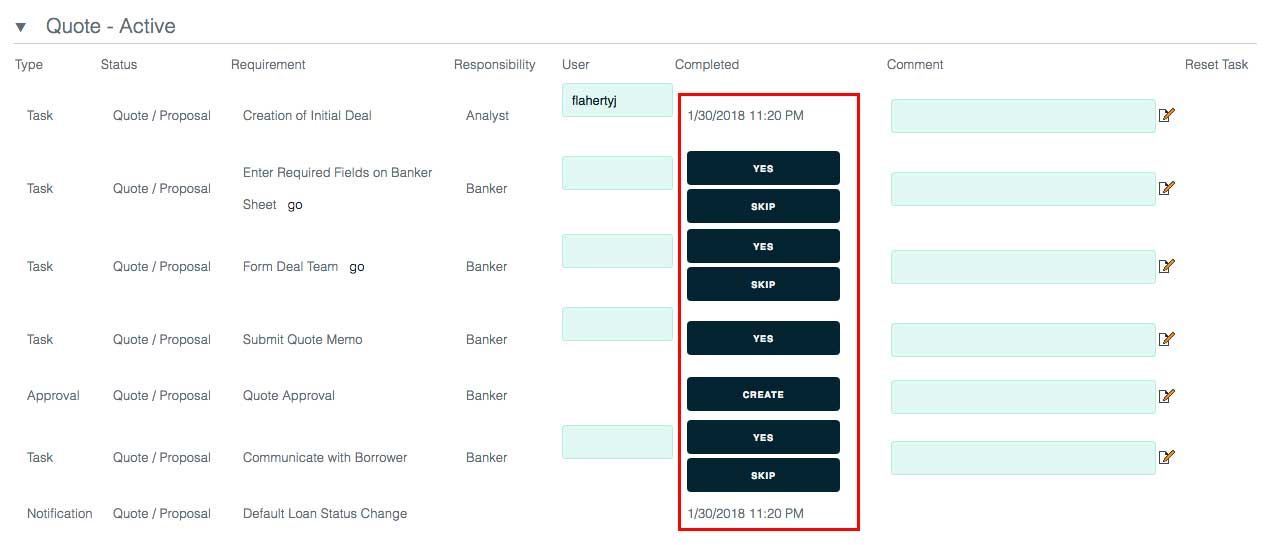Screen dimensions: 1280x545
Task: Click the Submit Quote Memo requirement text
Action: (303, 339)
